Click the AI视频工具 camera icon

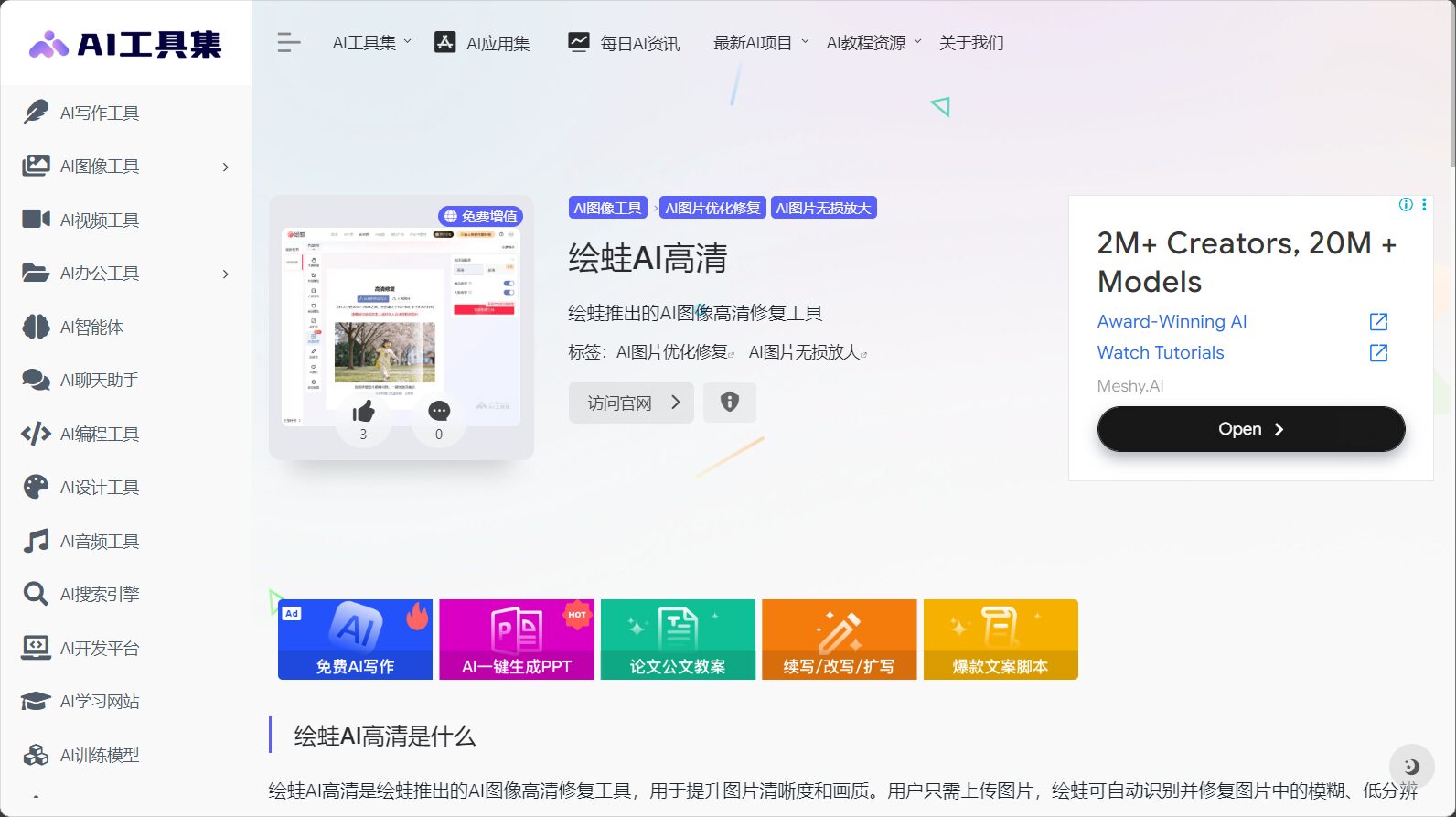pos(36,220)
